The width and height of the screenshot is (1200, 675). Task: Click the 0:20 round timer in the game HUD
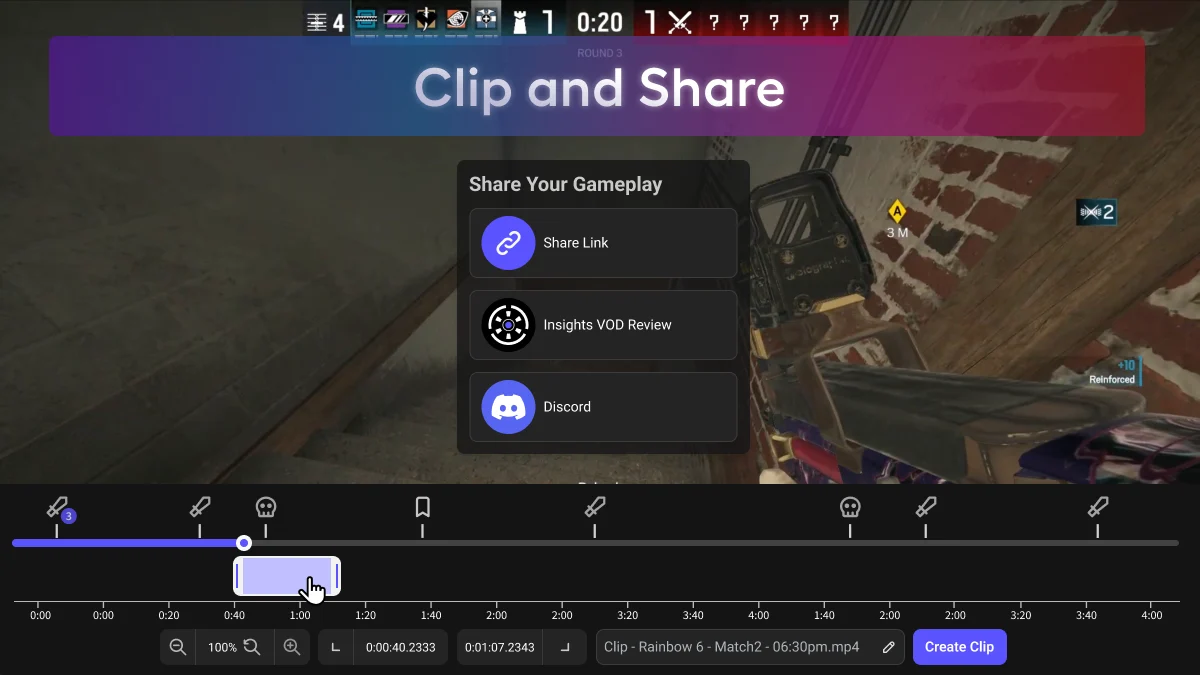click(x=600, y=22)
